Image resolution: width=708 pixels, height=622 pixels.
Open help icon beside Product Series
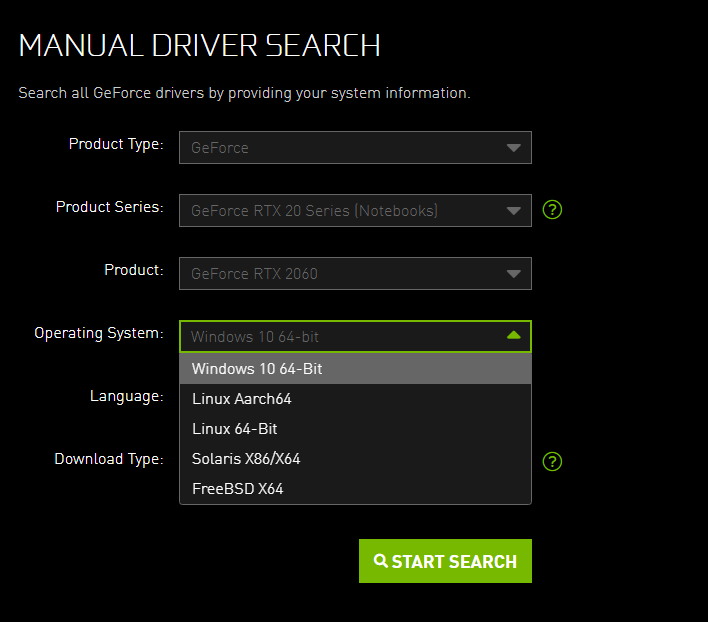click(x=552, y=209)
